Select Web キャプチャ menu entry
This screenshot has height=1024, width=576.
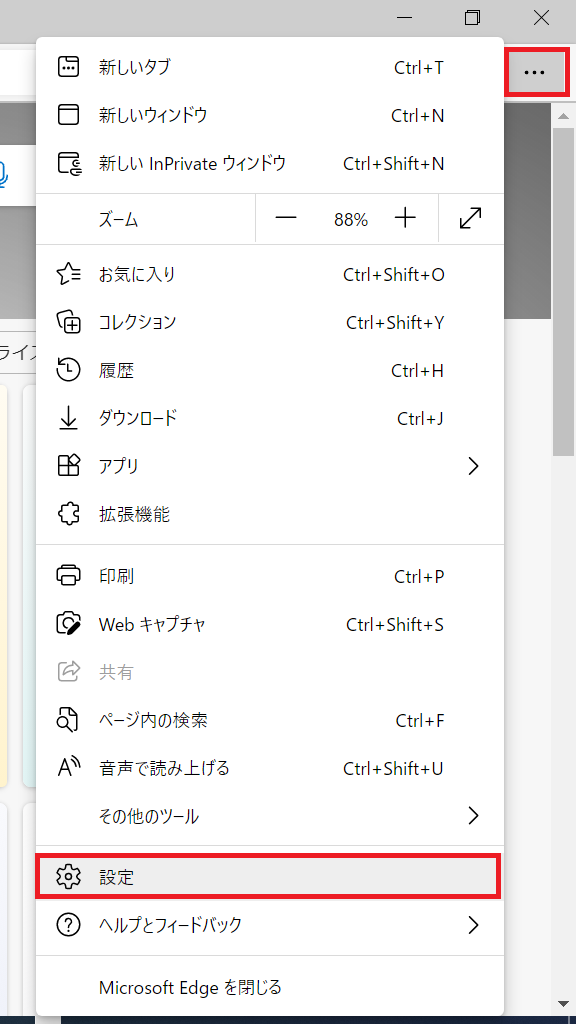point(270,624)
